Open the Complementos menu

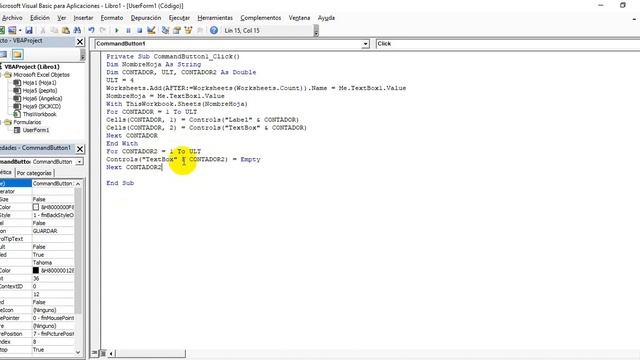coord(261,18)
